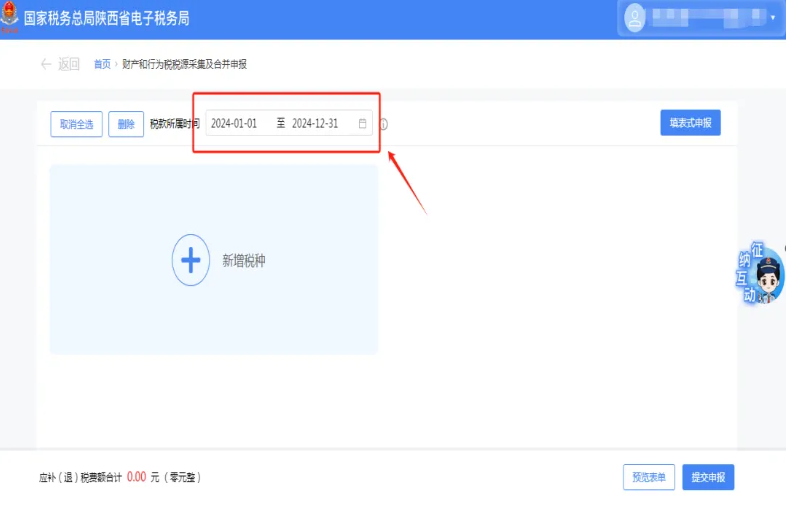786x515 pixels.
Task: Click the 返回 text link
Action: (68, 64)
